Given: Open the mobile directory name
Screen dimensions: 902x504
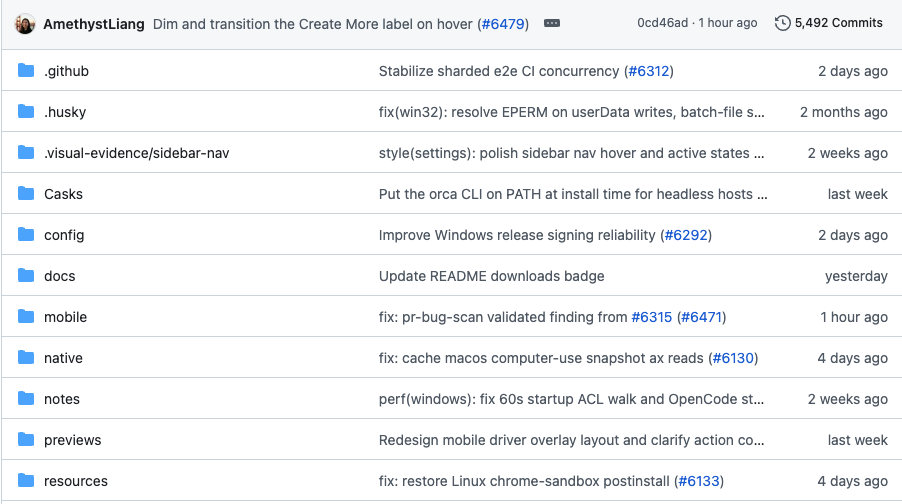Looking at the screenshot, I should (66, 317).
